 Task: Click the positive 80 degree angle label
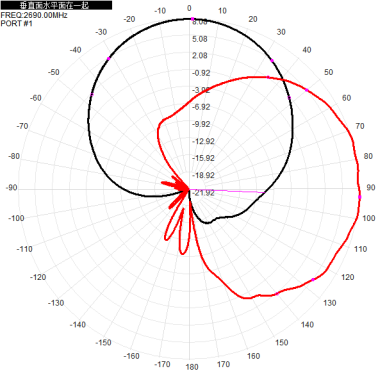click(x=368, y=156)
